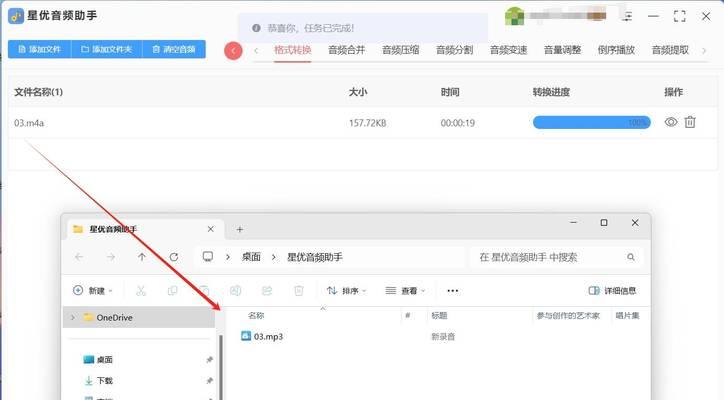This screenshot has height=400, width=724.
Task: Select OneDrive in the navigation pane
Action: (139, 317)
